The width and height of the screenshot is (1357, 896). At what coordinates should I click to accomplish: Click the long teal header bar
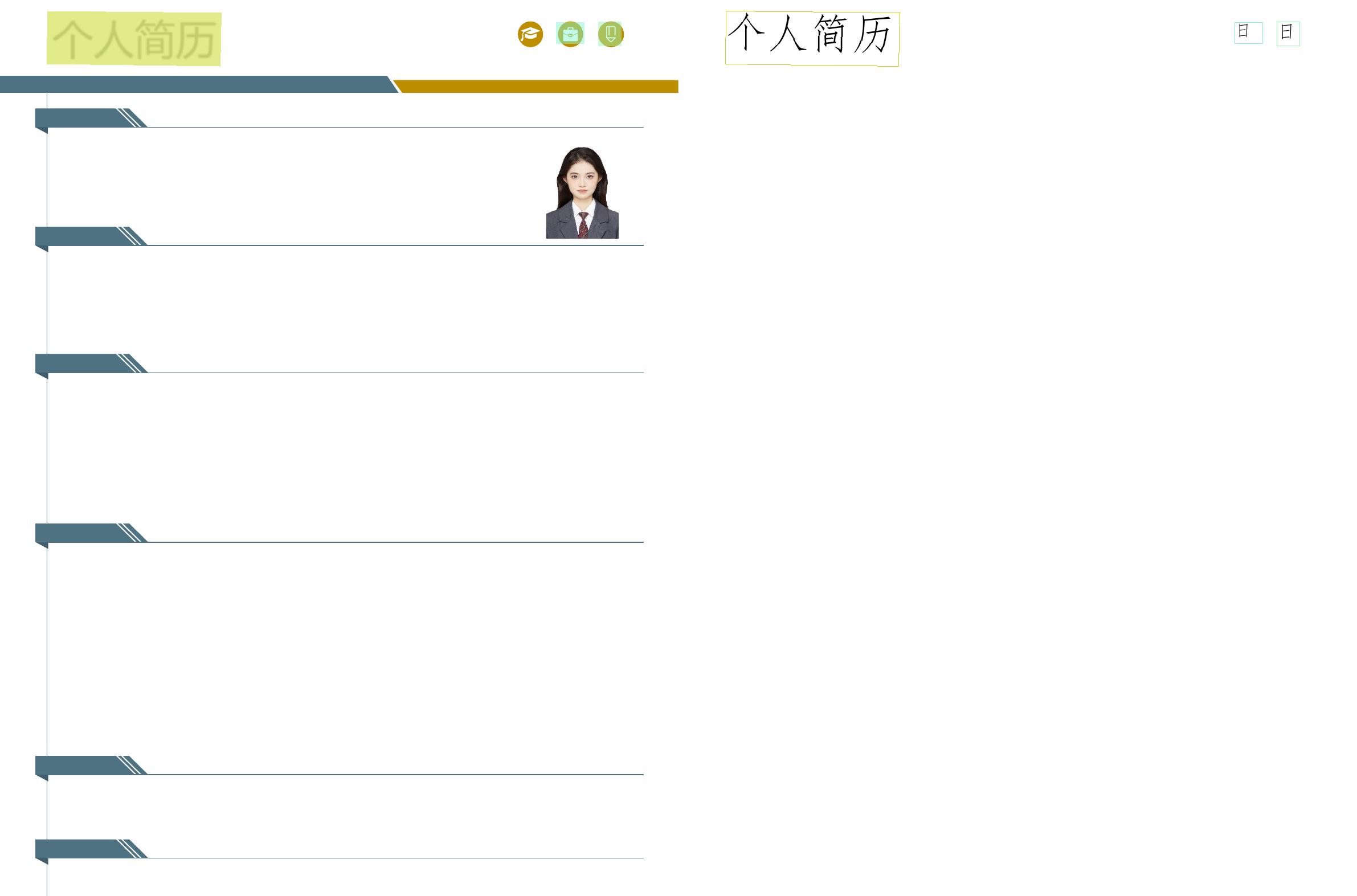194,84
